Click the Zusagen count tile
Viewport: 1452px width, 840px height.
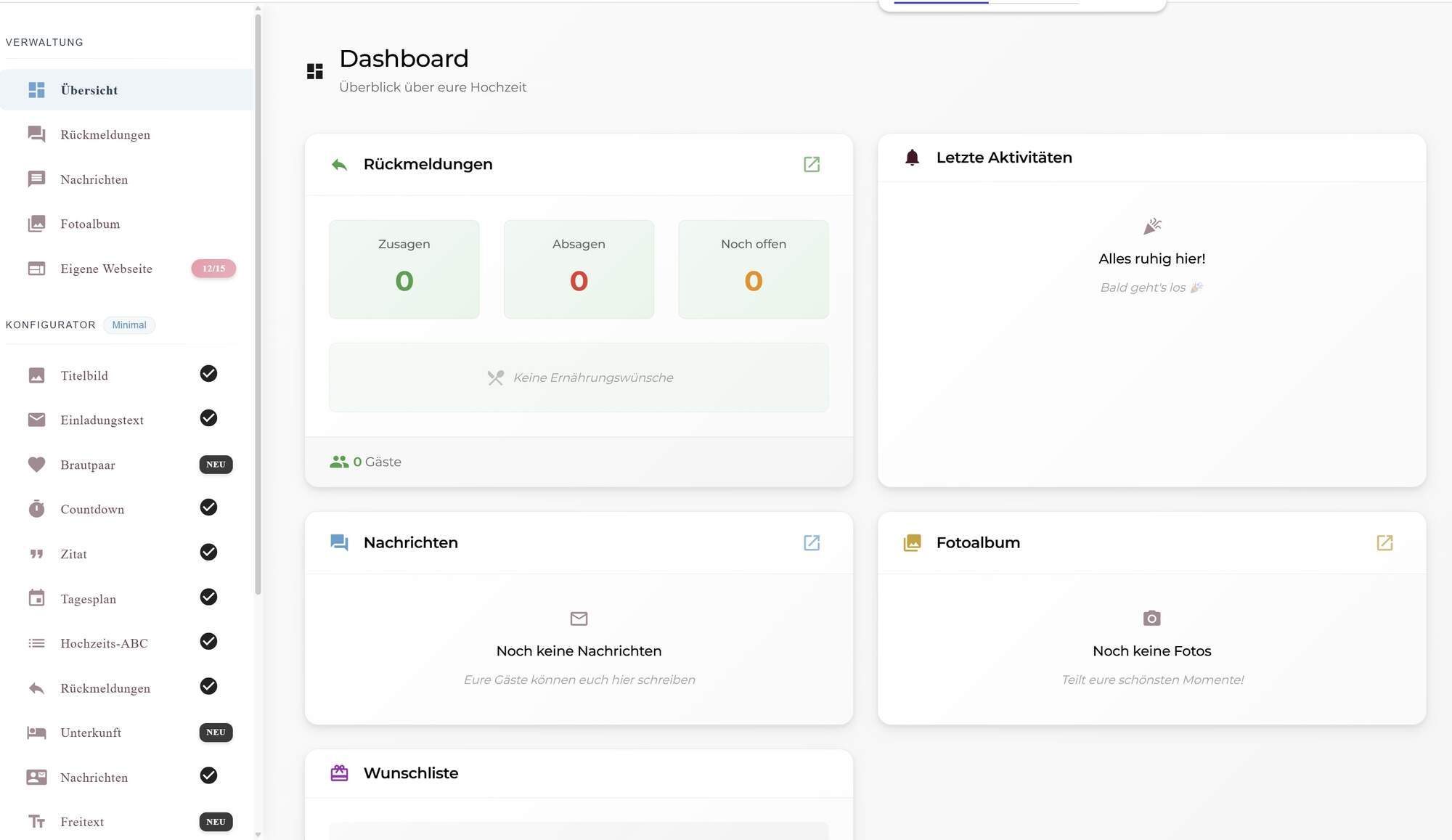404,269
